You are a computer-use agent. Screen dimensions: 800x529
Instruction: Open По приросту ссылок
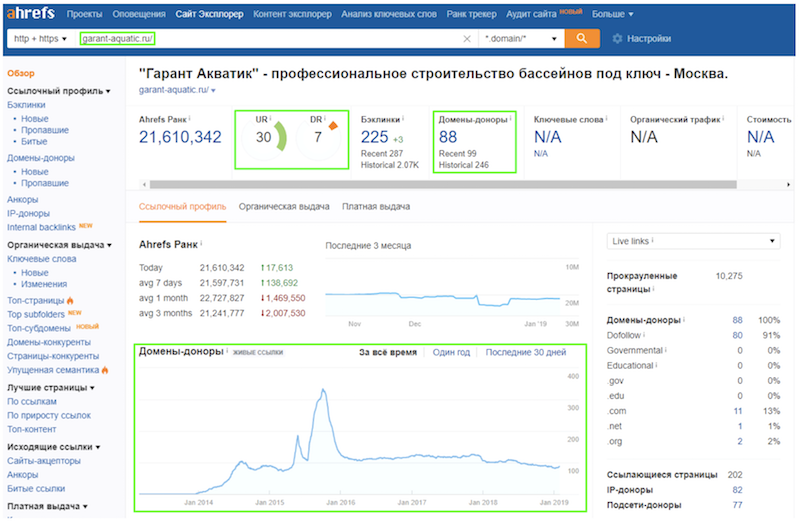(49, 415)
